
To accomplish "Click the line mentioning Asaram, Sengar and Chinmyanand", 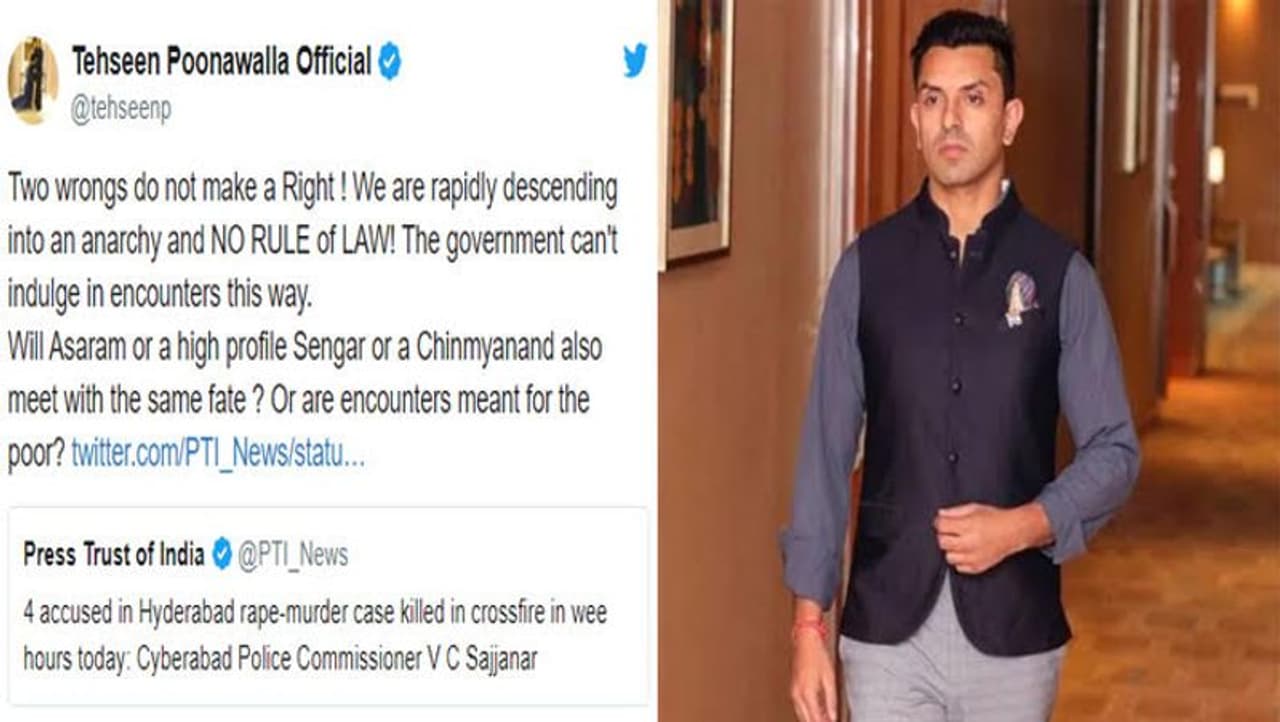I will click(304, 347).
